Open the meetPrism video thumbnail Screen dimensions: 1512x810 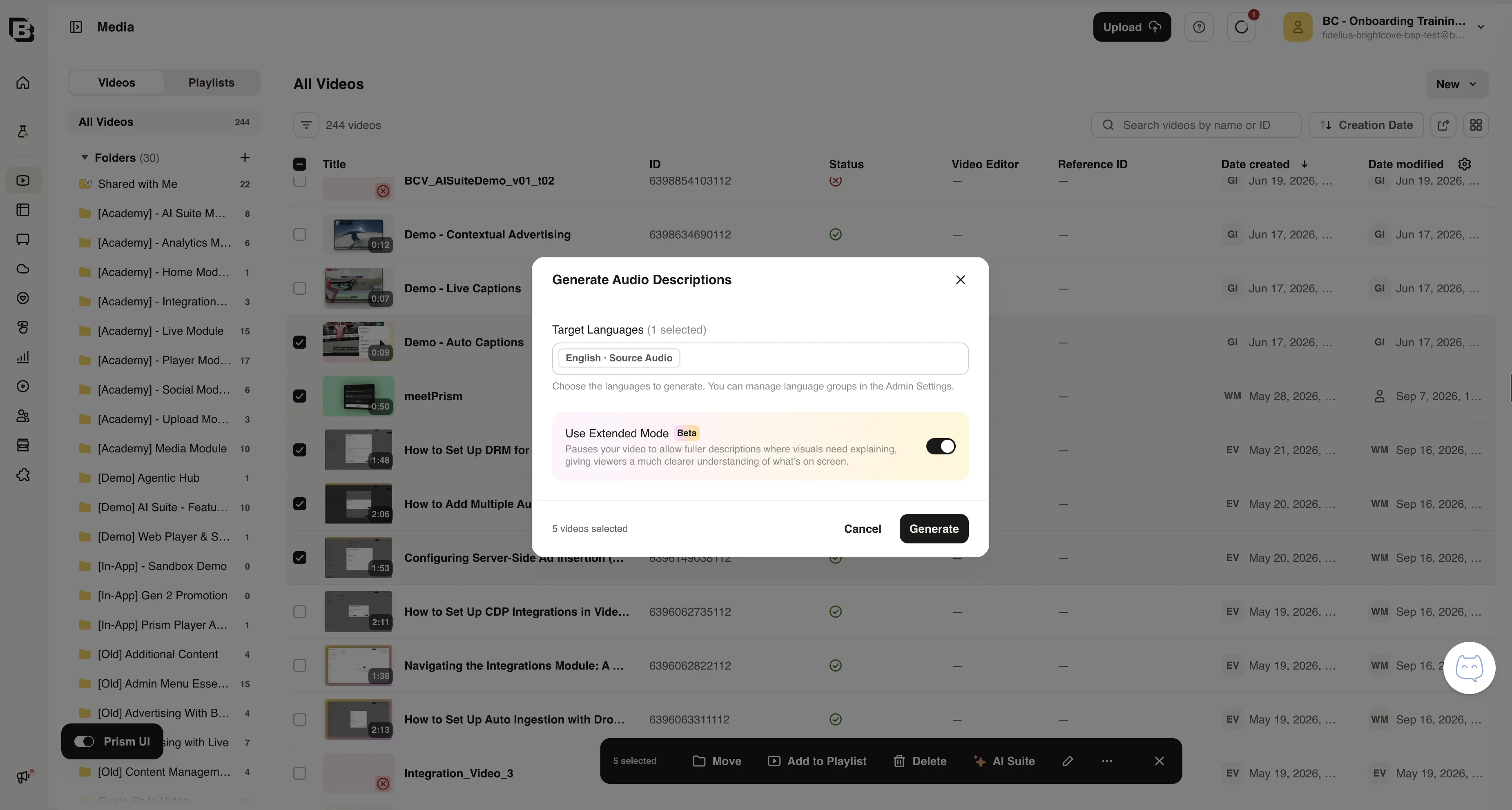pyautogui.click(x=358, y=396)
